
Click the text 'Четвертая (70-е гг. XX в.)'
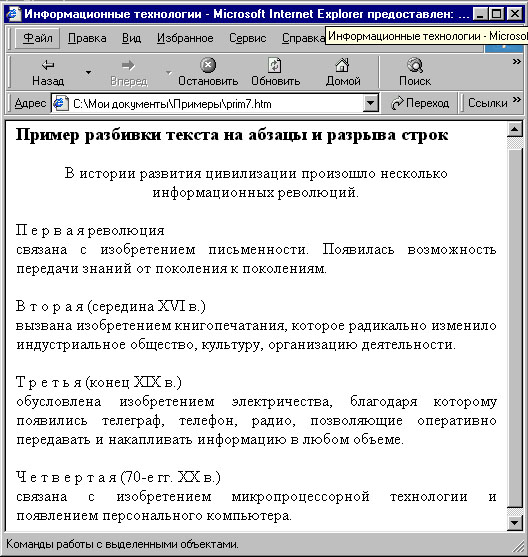118,477
